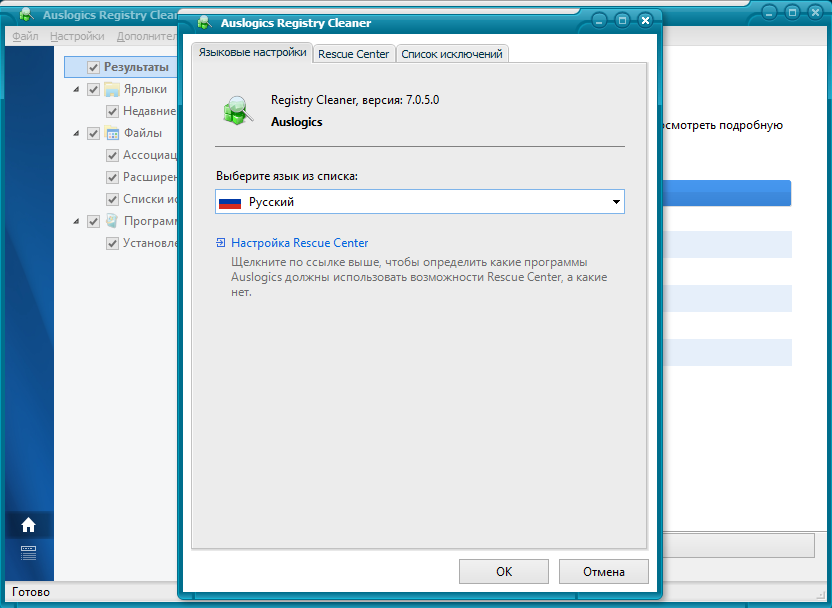Open the Home view in the sidebar

[28, 525]
